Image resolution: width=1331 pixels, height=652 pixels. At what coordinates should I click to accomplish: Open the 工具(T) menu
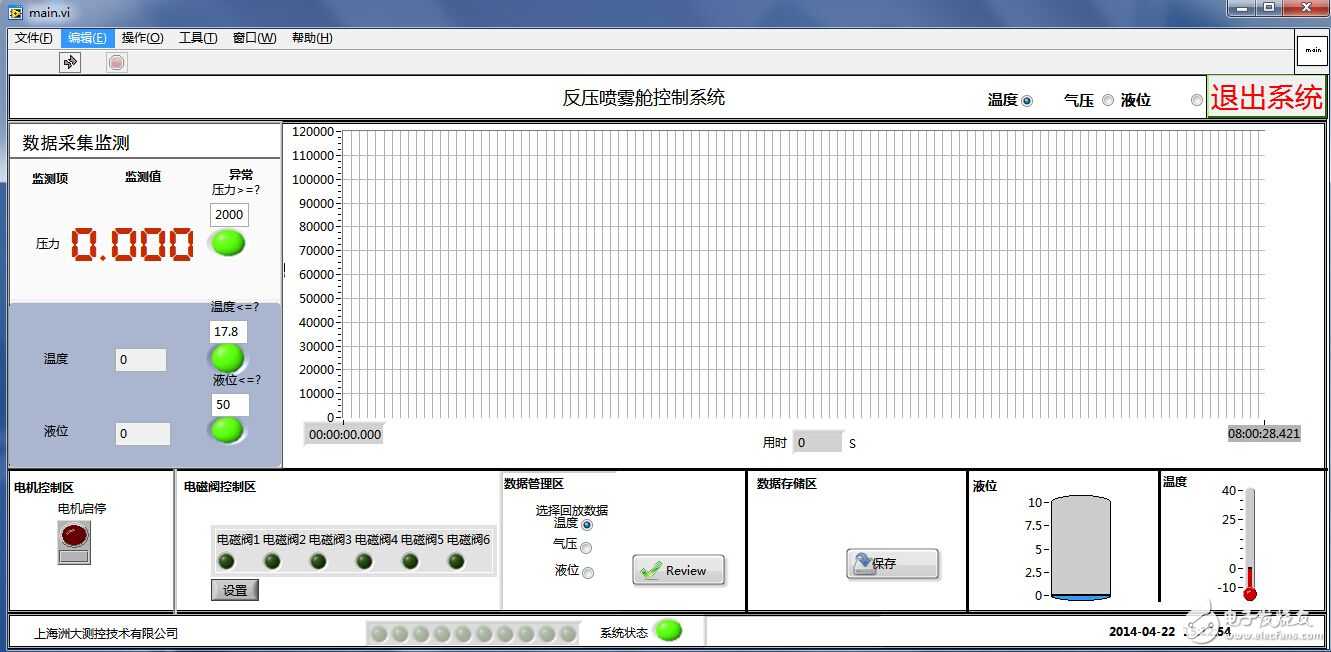(x=198, y=38)
